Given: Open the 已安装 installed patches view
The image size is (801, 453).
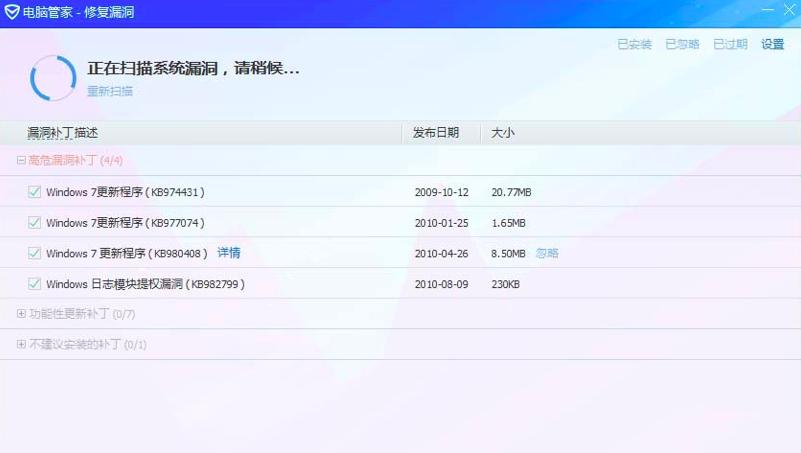Looking at the screenshot, I should click(x=634, y=44).
